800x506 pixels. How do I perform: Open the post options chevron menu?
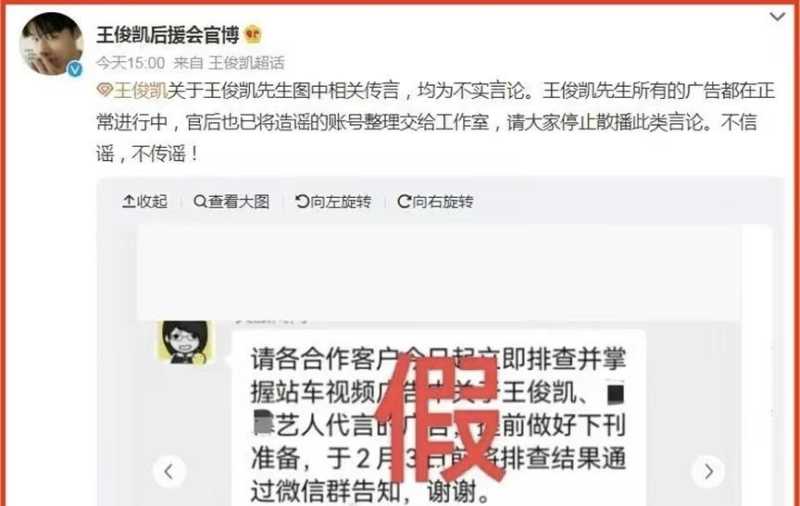click(x=777, y=17)
